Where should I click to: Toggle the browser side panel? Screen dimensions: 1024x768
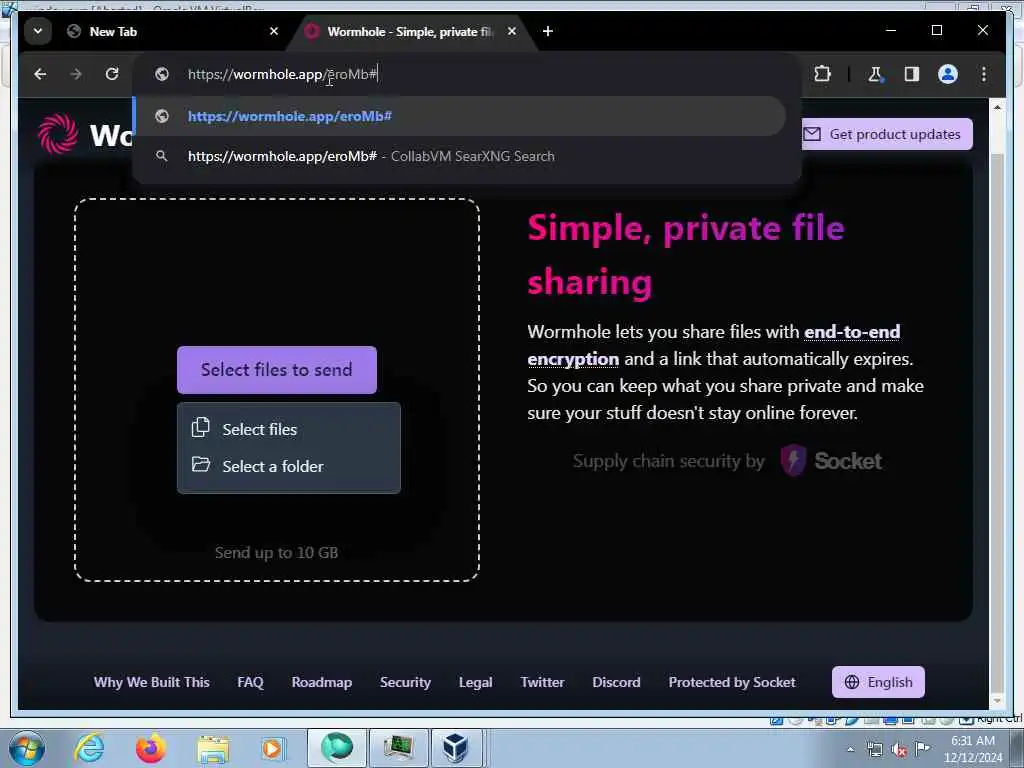coord(912,74)
